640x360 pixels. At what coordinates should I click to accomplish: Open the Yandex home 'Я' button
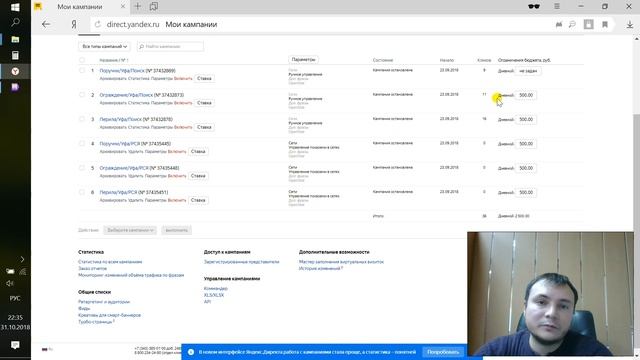73,24
